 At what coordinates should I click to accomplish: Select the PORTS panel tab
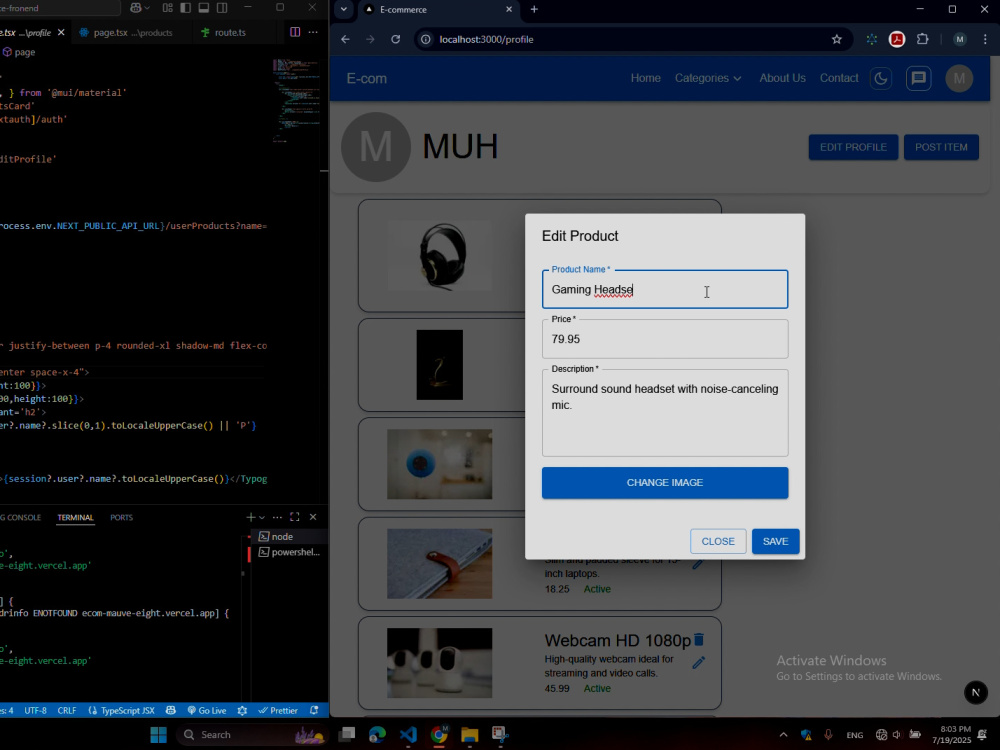pos(121,517)
